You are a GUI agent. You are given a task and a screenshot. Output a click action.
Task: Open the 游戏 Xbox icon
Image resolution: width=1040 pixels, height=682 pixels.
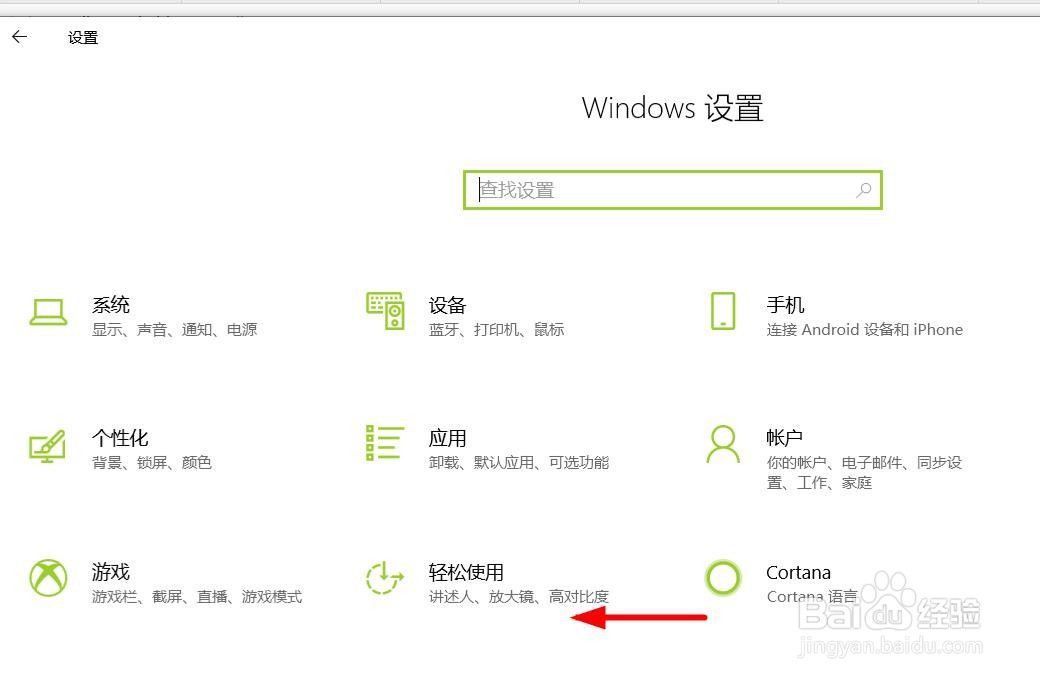coord(48,578)
